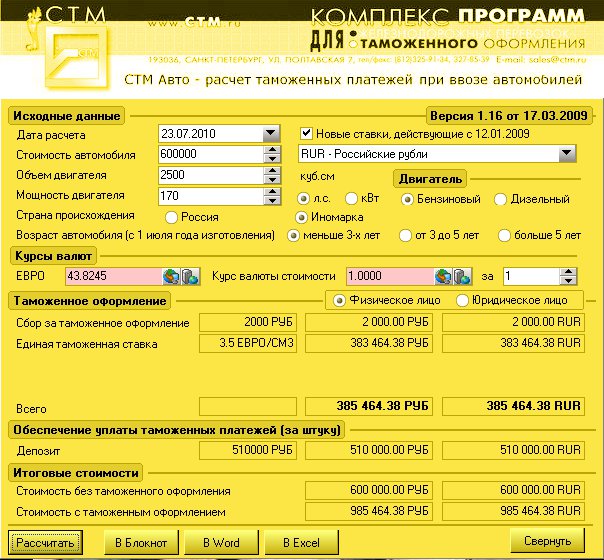Screen dimensions: 604x560
Task: Click the Версия 1.16 от 17.03.2009 label
Action: pyautogui.click(x=509, y=116)
